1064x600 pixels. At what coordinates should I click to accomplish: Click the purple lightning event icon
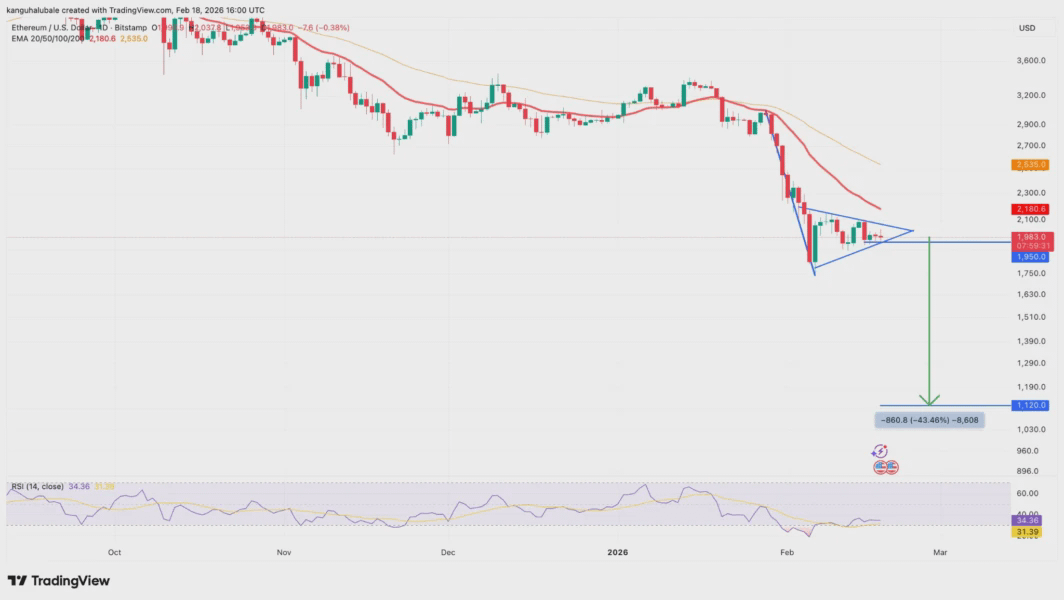pos(879,451)
